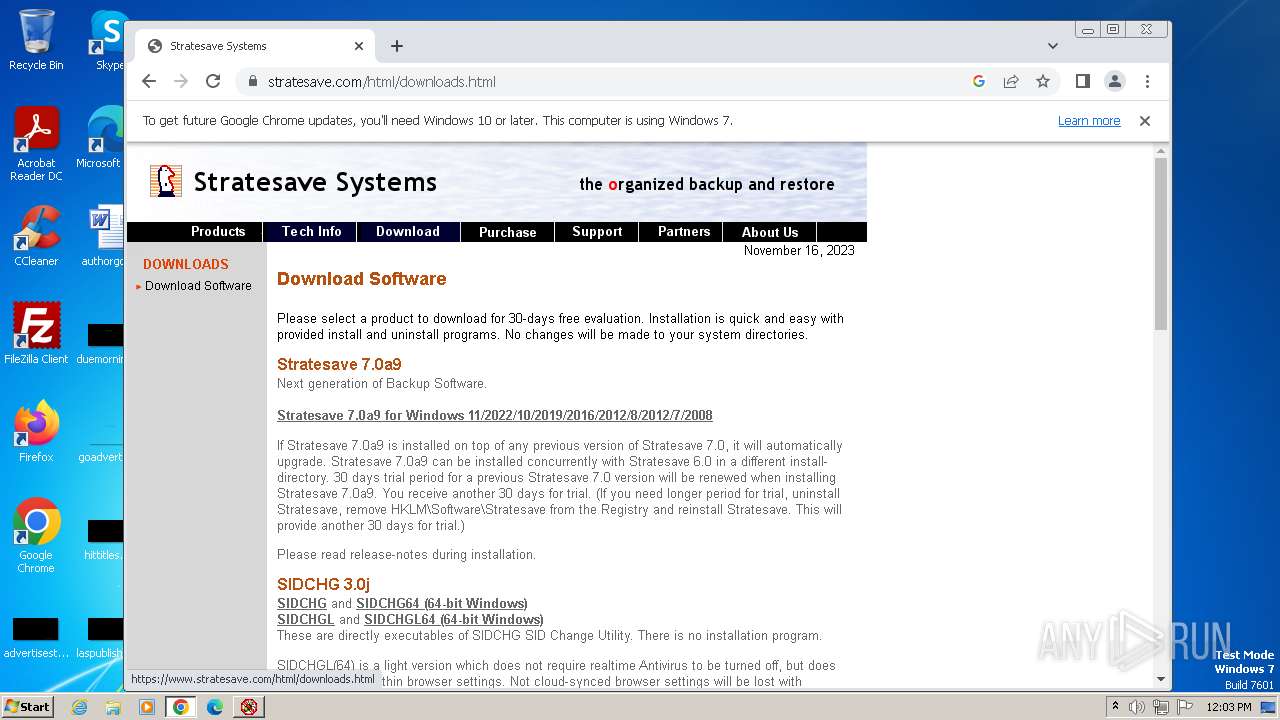Open the red shield taskbar icon
The width and height of the screenshot is (1280, 720).
tap(249, 707)
